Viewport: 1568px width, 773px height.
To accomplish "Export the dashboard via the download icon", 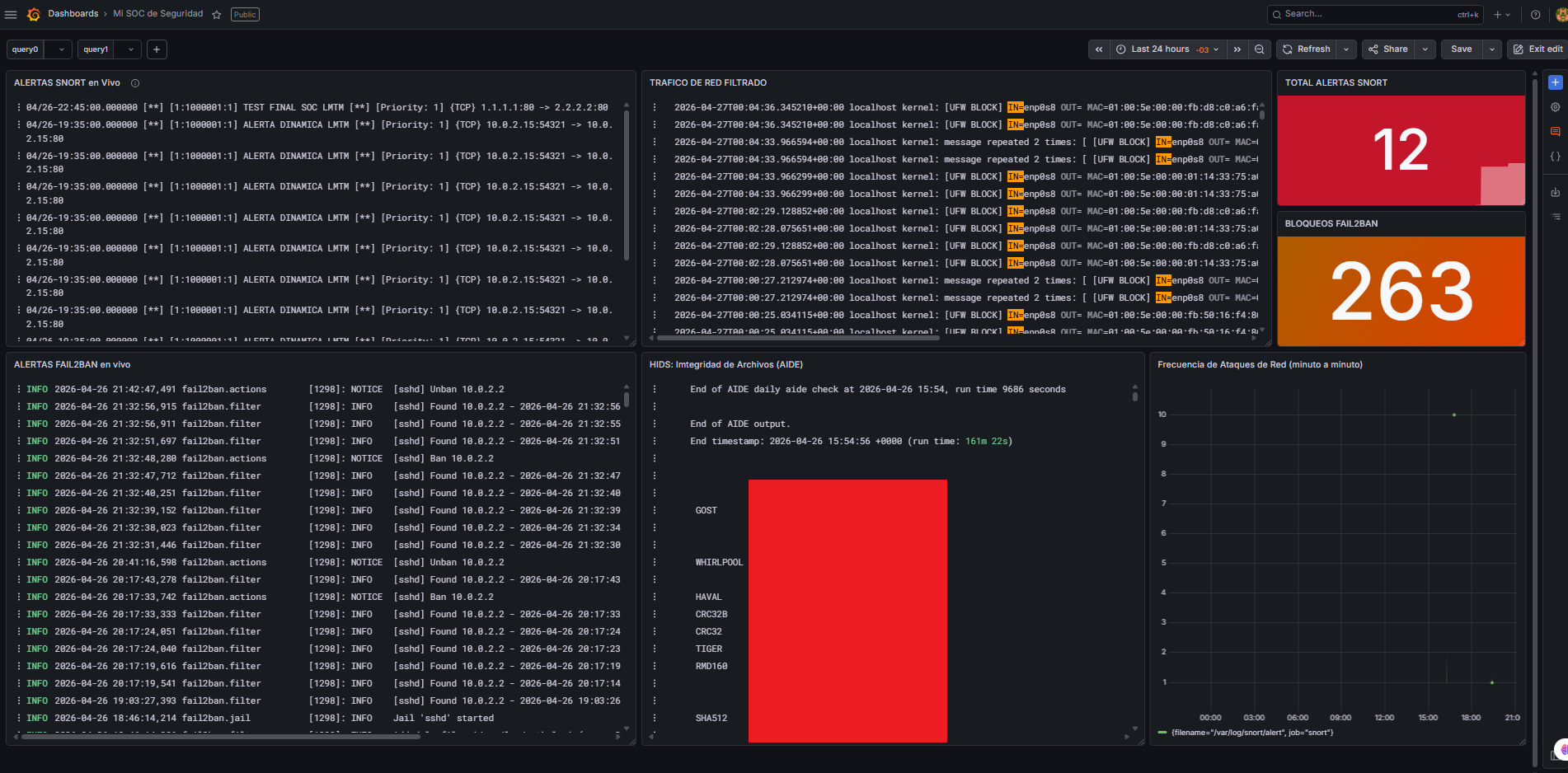I will pyautogui.click(x=1556, y=191).
